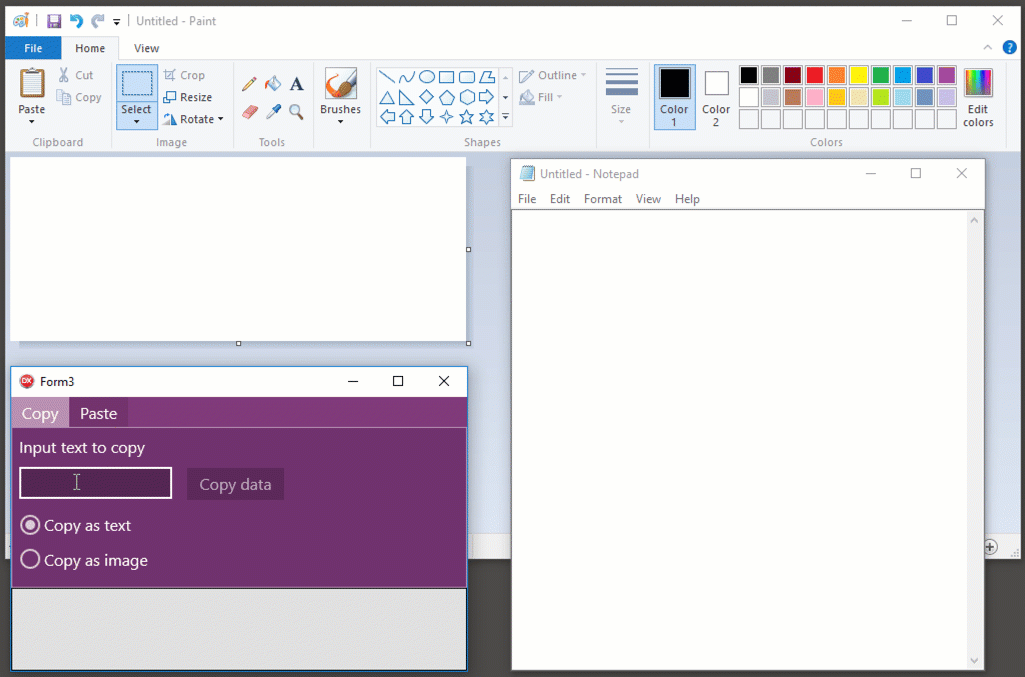The height and width of the screenshot is (677, 1025).
Task: Choose the Pentagon shape in Shapes gallery
Action: click(446, 97)
